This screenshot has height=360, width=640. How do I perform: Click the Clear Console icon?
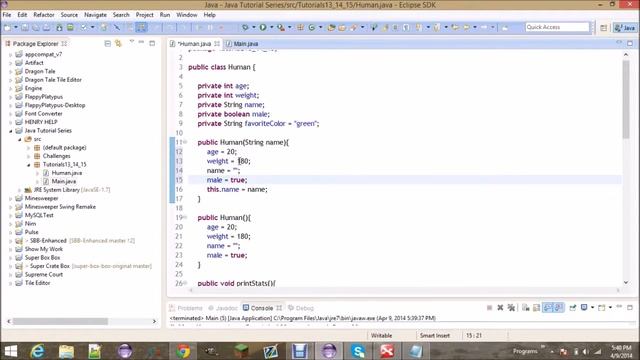(526, 307)
